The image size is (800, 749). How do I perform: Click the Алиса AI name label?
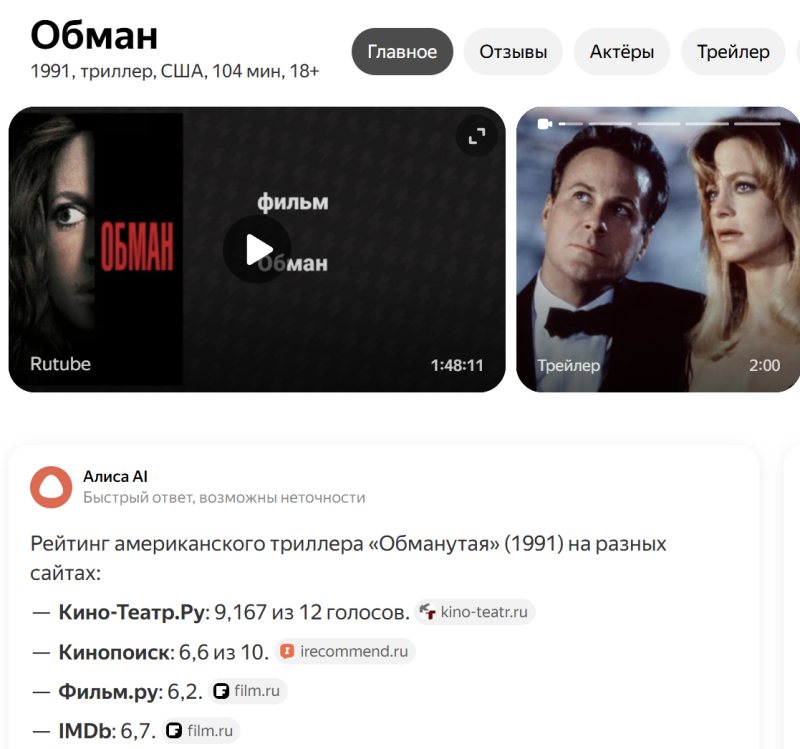coord(115,476)
